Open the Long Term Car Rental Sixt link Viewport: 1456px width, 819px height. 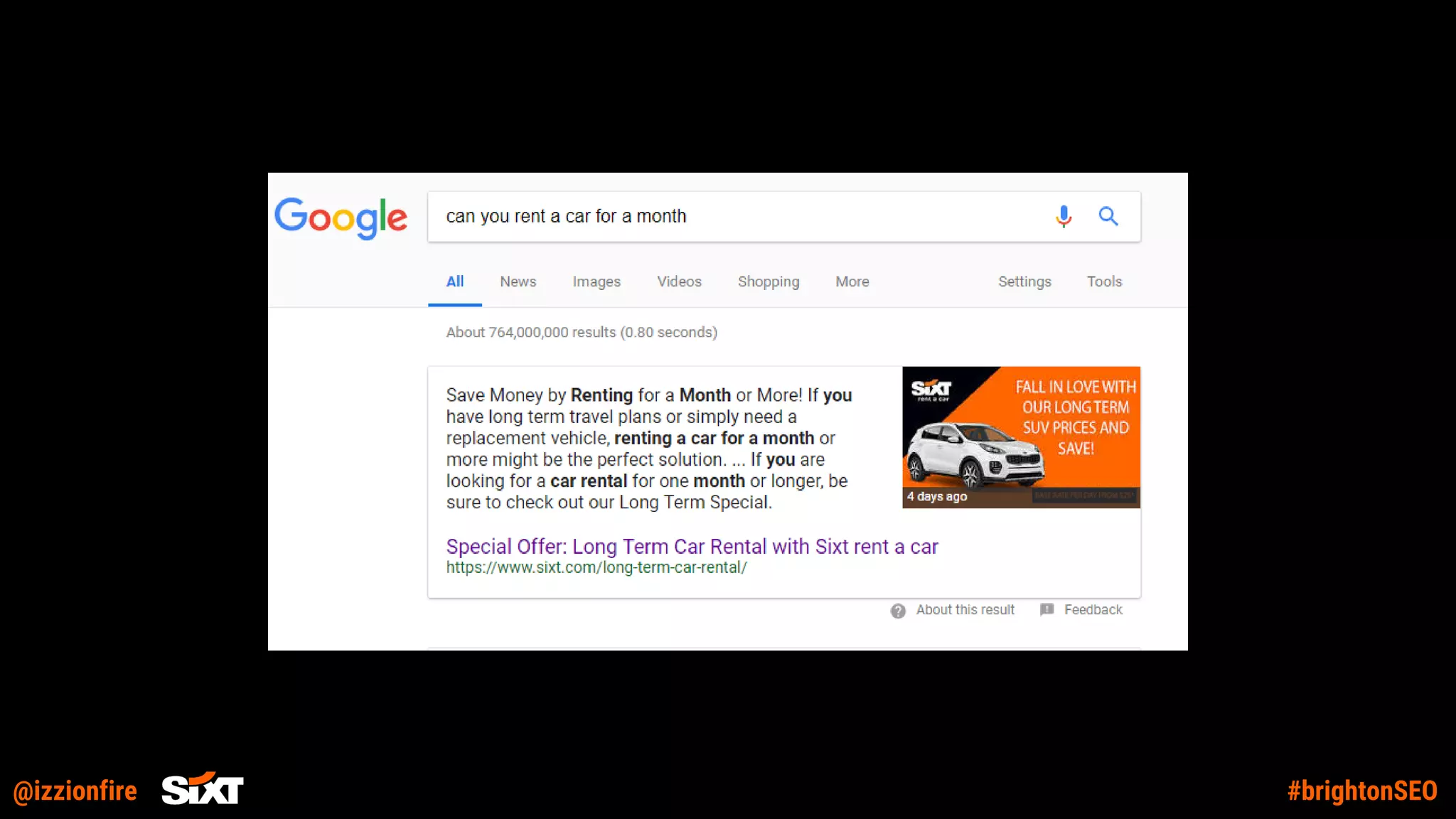692,546
